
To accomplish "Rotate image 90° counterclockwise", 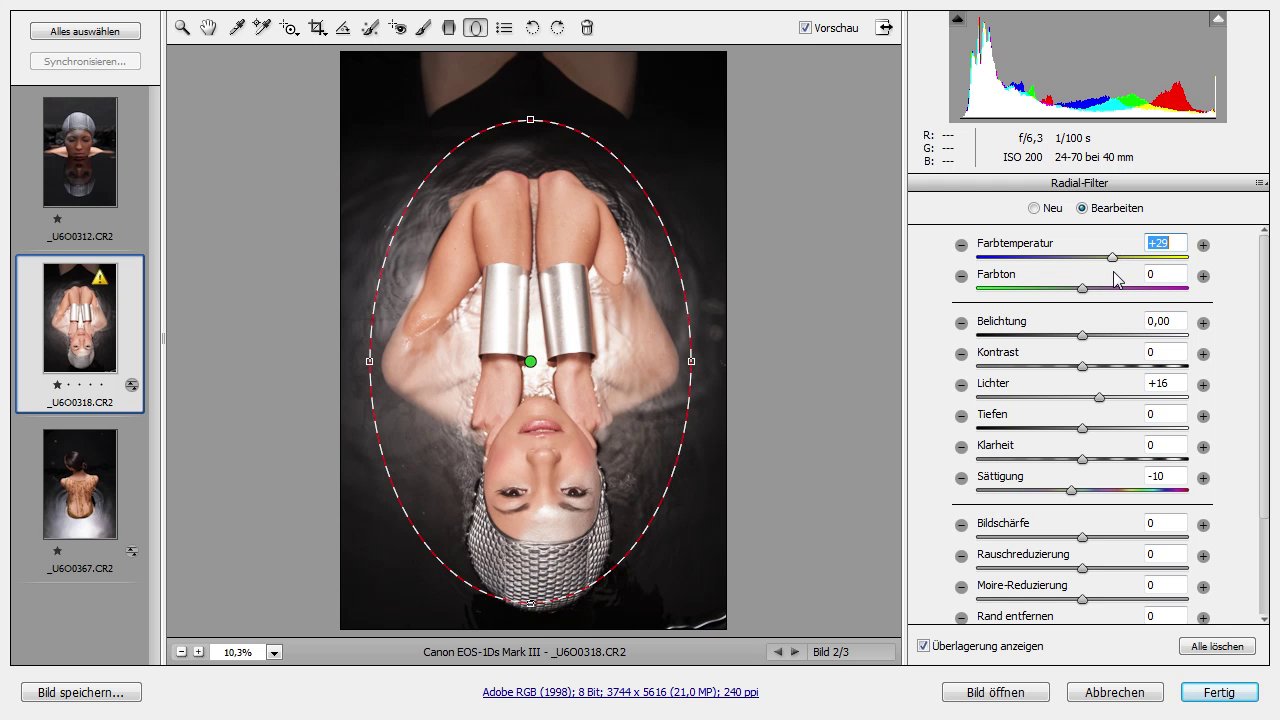I will click(x=533, y=28).
